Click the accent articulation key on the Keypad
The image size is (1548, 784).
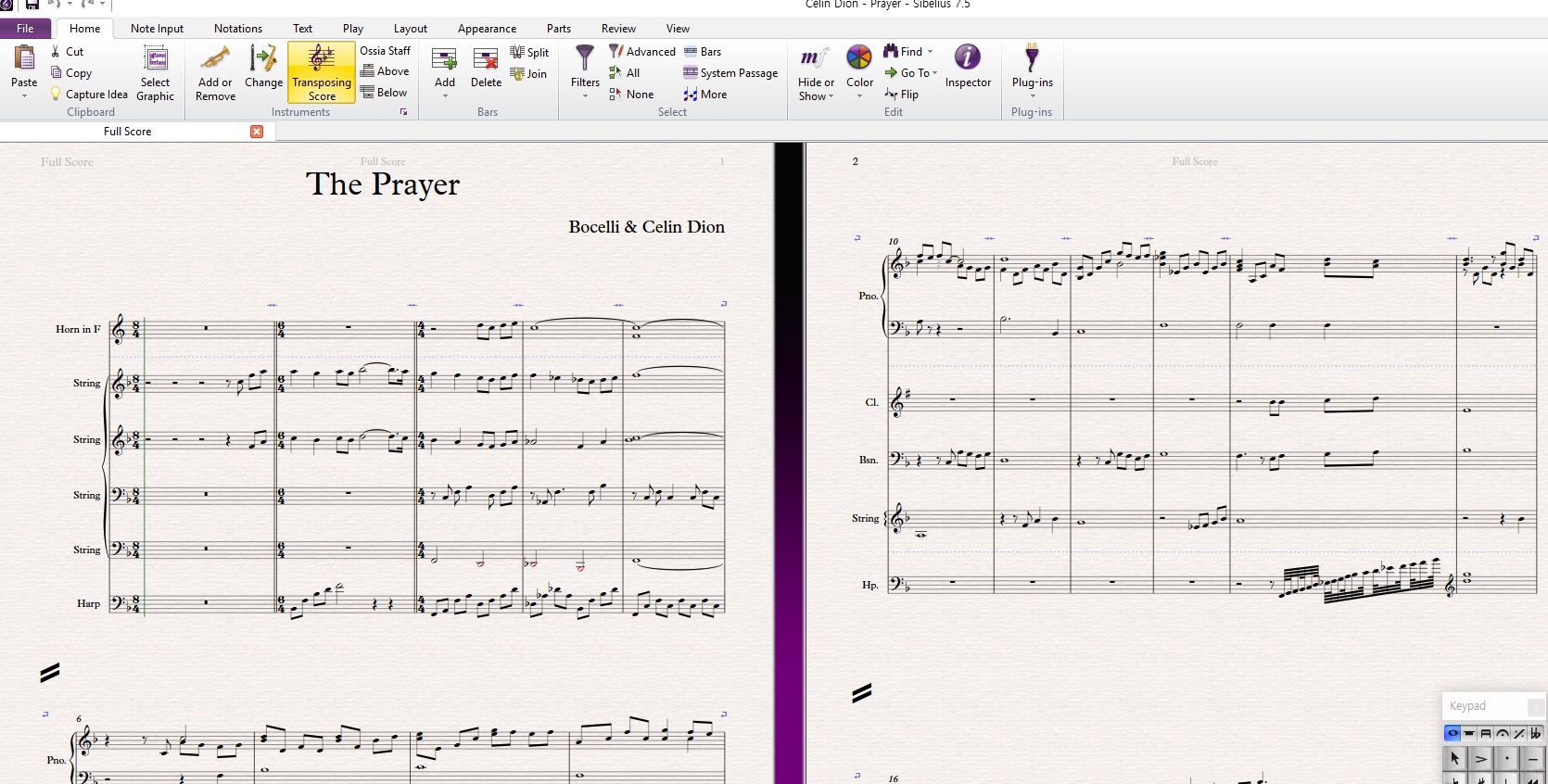1481,759
